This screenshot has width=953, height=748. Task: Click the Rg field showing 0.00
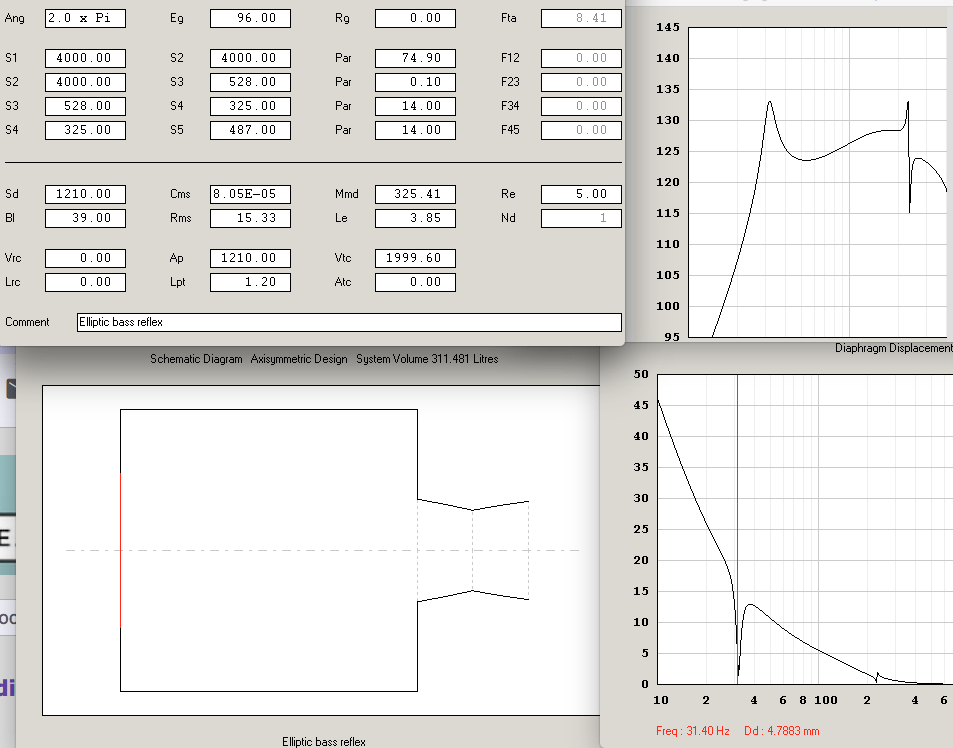pyautogui.click(x=415, y=18)
